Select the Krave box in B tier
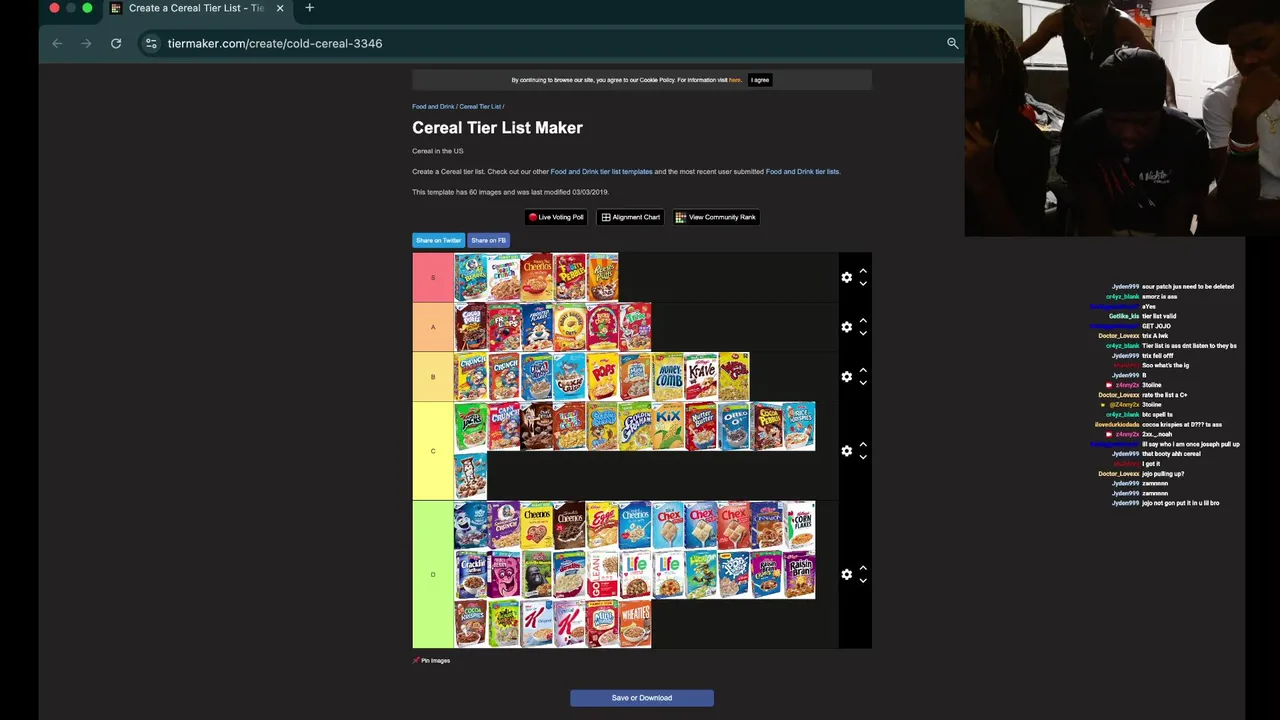 [701, 377]
